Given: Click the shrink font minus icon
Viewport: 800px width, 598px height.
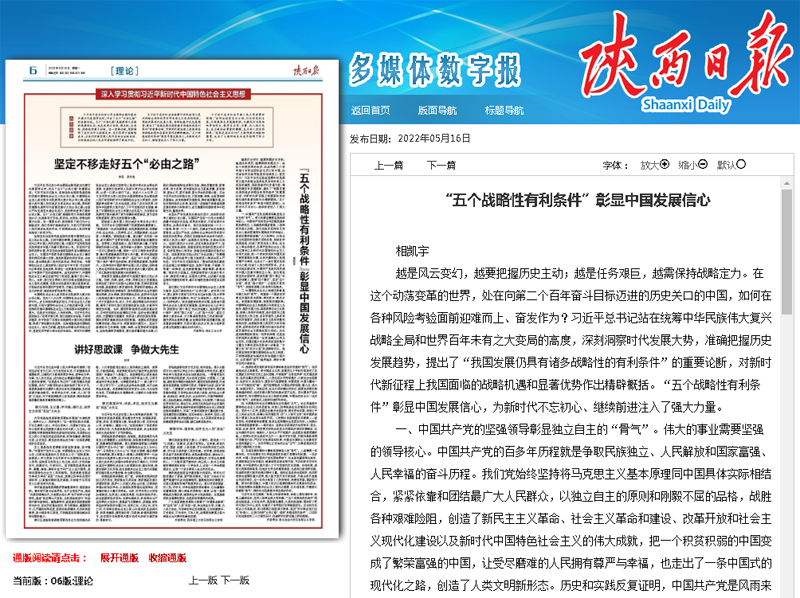Looking at the screenshot, I should (x=703, y=165).
